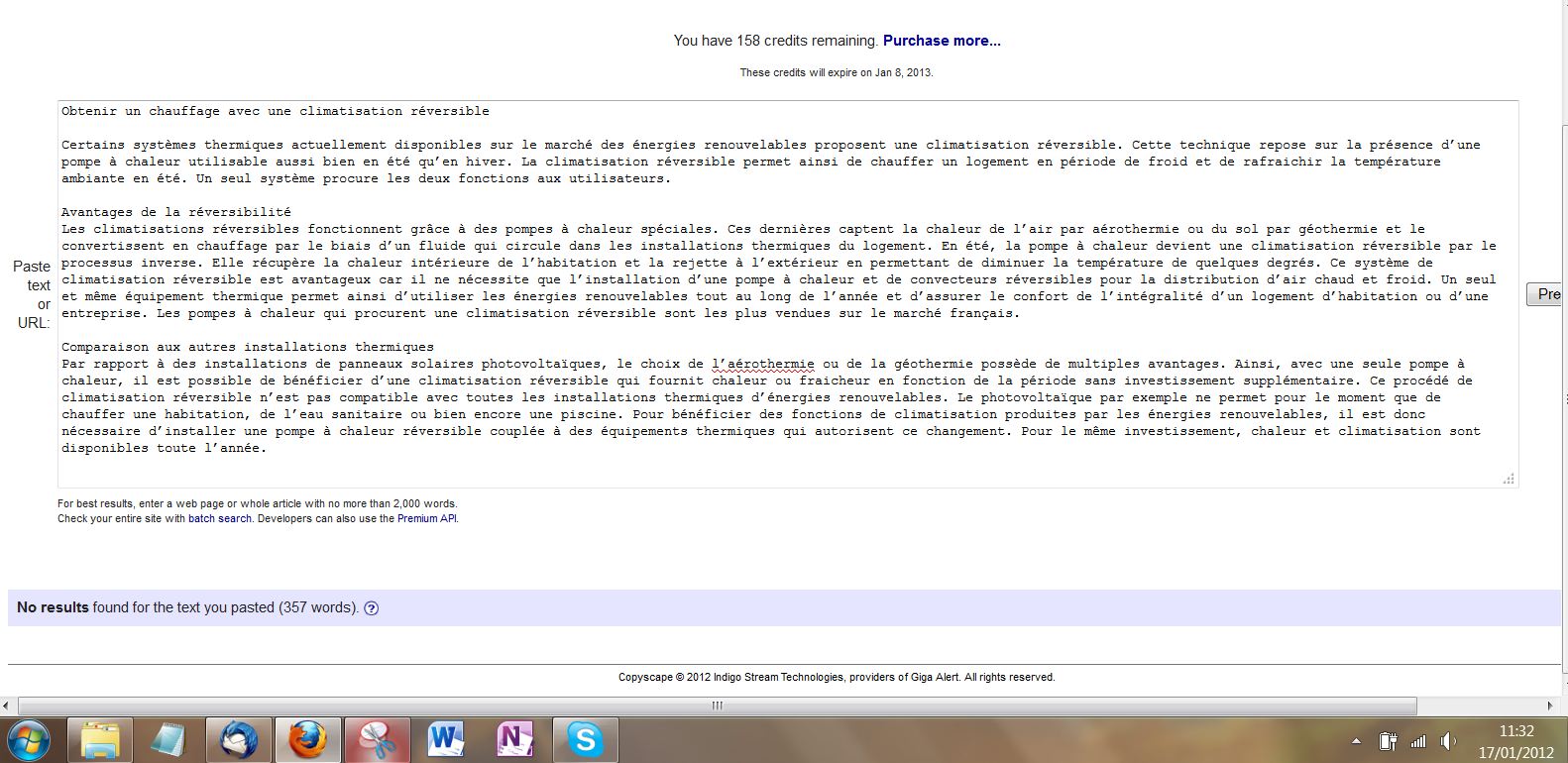
Task: Click the network signal tray icon
Action: point(1418,741)
